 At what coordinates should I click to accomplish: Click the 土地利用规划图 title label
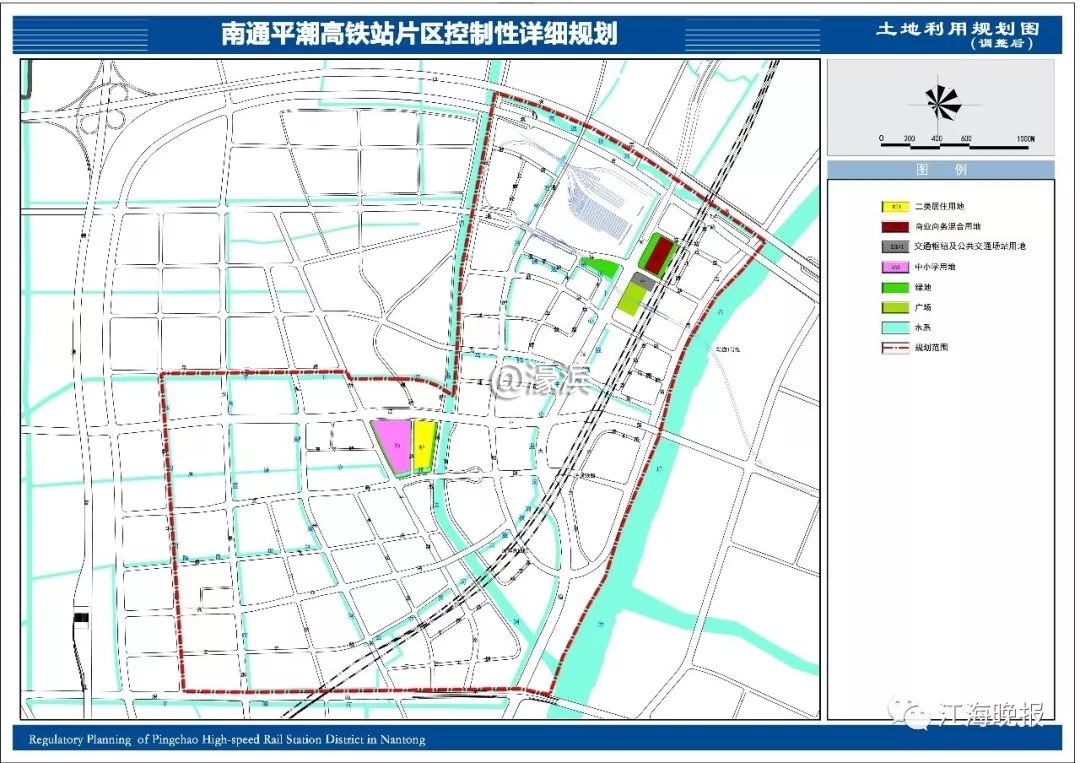pos(940,29)
